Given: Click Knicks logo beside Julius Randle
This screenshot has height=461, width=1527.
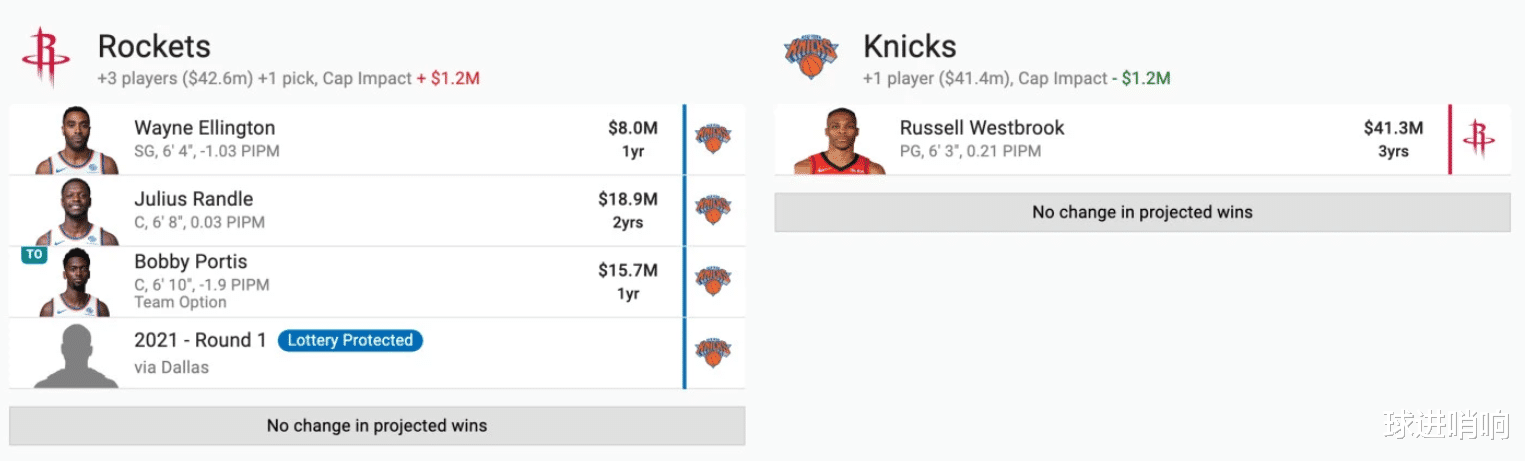Looking at the screenshot, I should (x=713, y=210).
